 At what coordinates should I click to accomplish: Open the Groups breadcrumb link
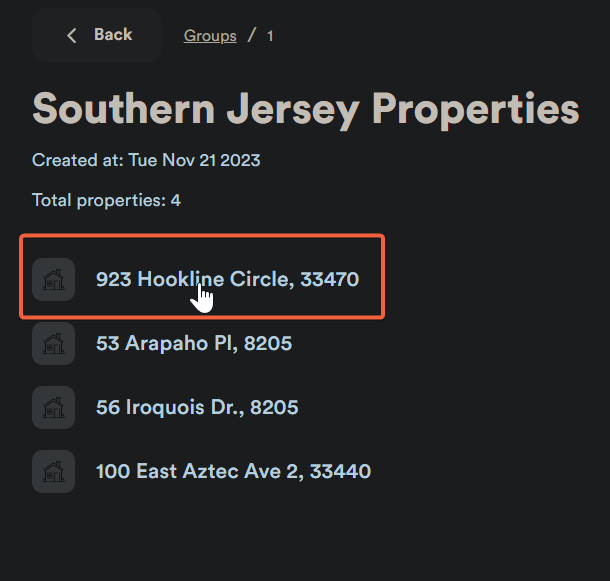click(210, 36)
